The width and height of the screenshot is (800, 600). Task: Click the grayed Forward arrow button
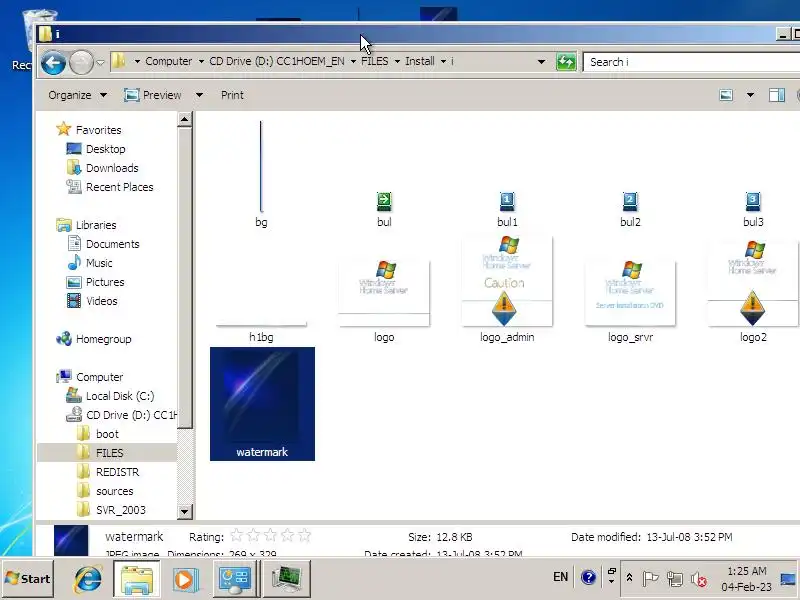pos(81,63)
